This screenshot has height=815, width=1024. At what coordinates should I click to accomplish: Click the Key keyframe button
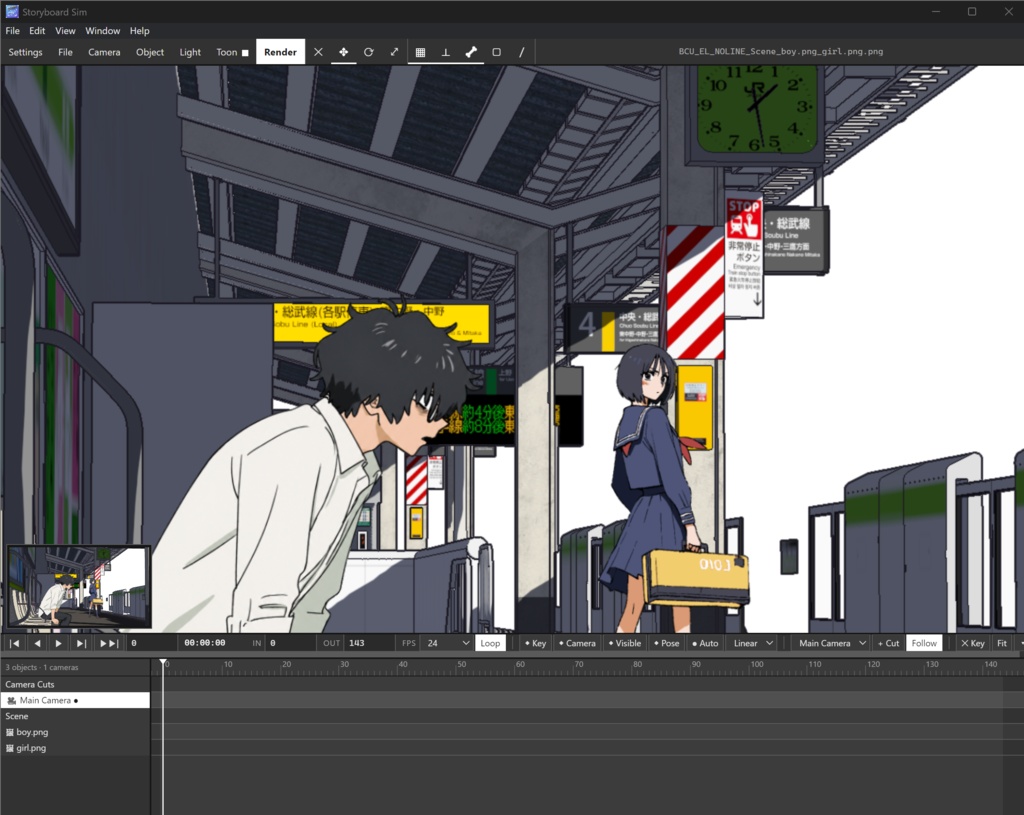[x=536, y=643]
